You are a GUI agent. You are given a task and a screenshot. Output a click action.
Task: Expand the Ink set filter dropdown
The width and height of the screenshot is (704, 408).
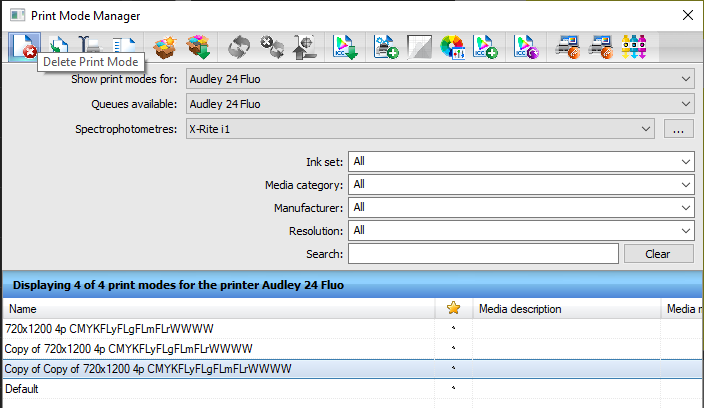pos(521,162)
